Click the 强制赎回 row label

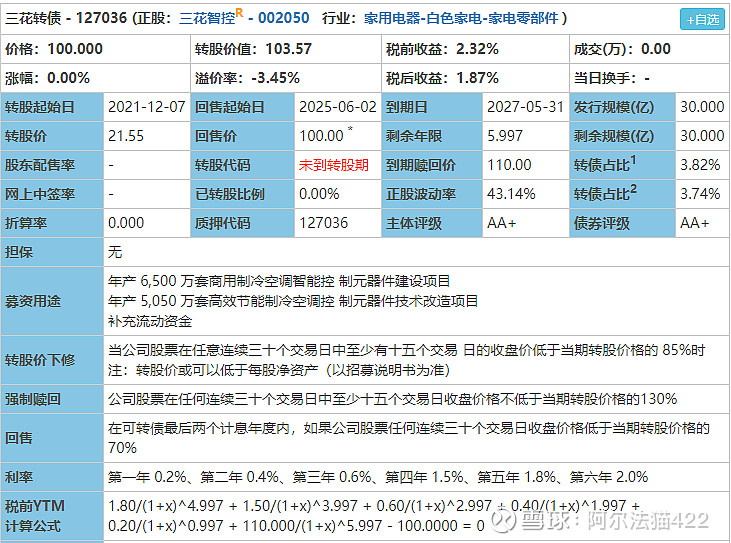coord(52,399)
